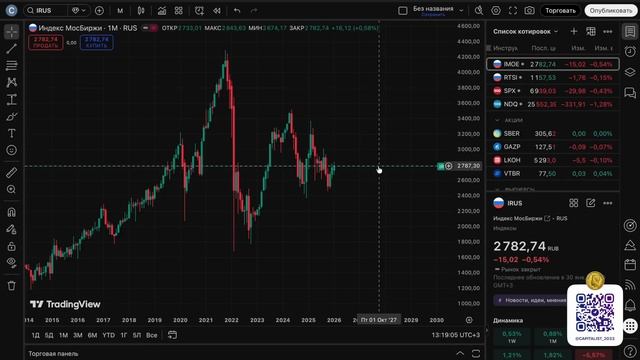Select the 5Д time range tab
Image resolution: width=640 pixels, height=360 pixels.
click(49, 335)
